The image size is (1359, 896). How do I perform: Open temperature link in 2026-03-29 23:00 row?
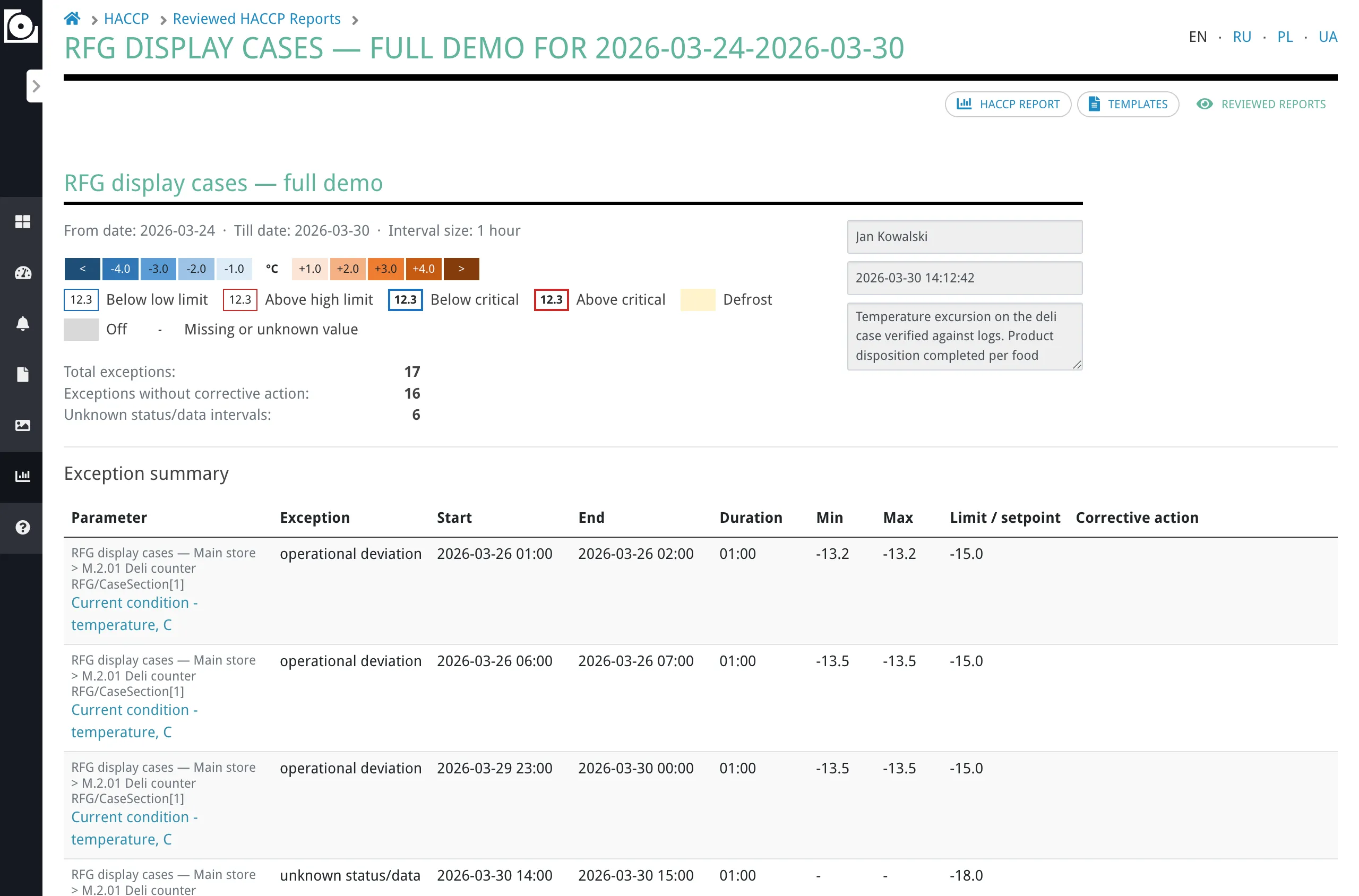[134, 829]
